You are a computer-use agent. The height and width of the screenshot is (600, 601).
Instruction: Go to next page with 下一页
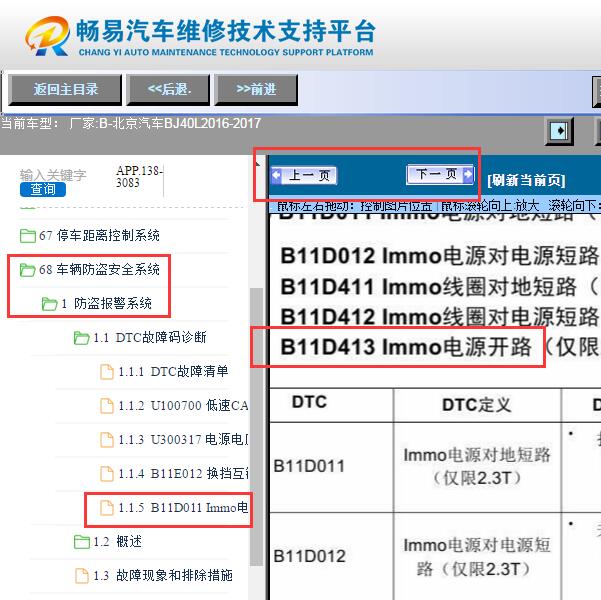tap(440, 174)
